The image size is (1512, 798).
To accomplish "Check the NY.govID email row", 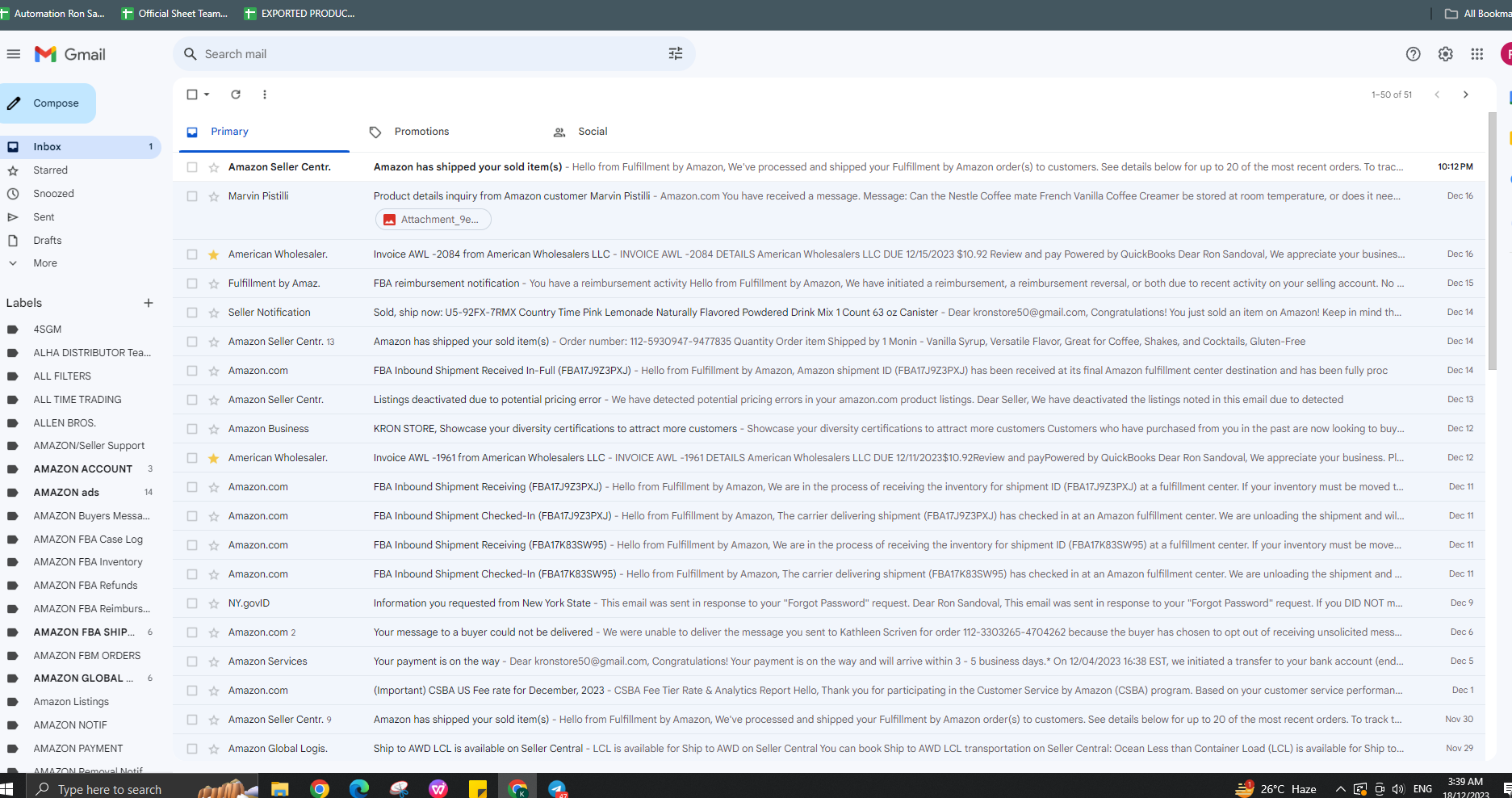I will (x=192, y=603).
